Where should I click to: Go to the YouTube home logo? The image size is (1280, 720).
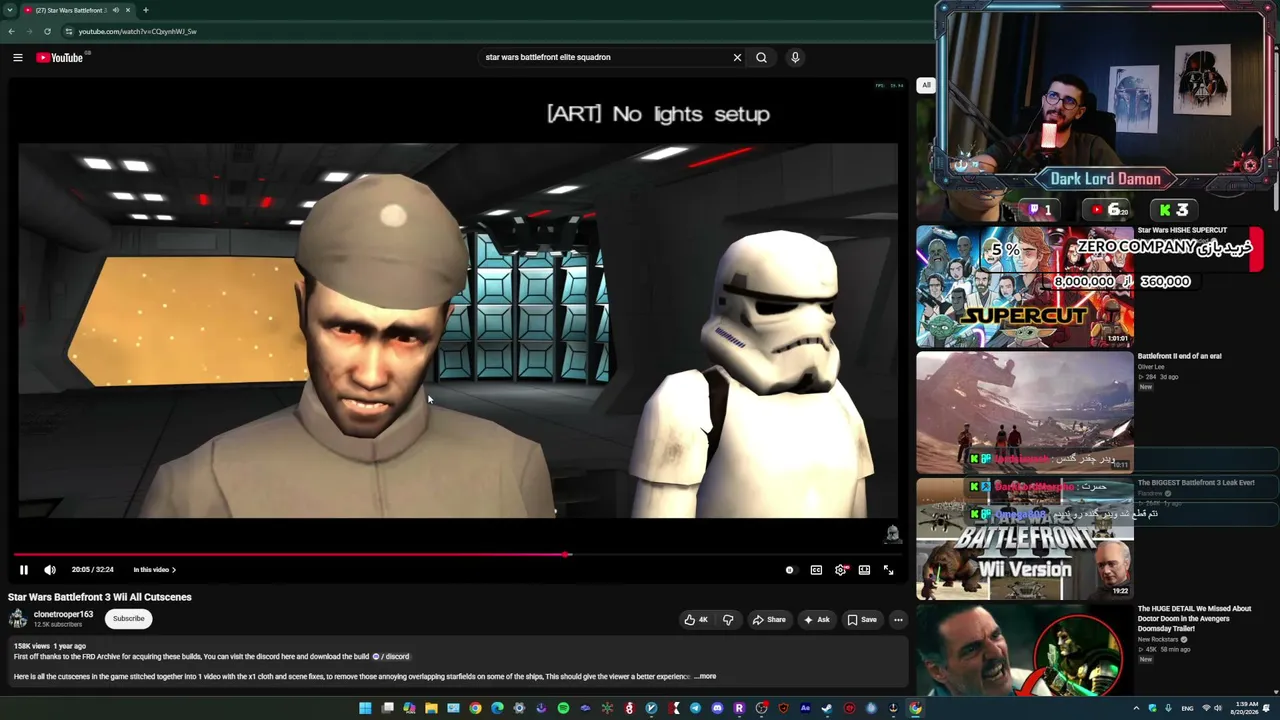[60, 58]
